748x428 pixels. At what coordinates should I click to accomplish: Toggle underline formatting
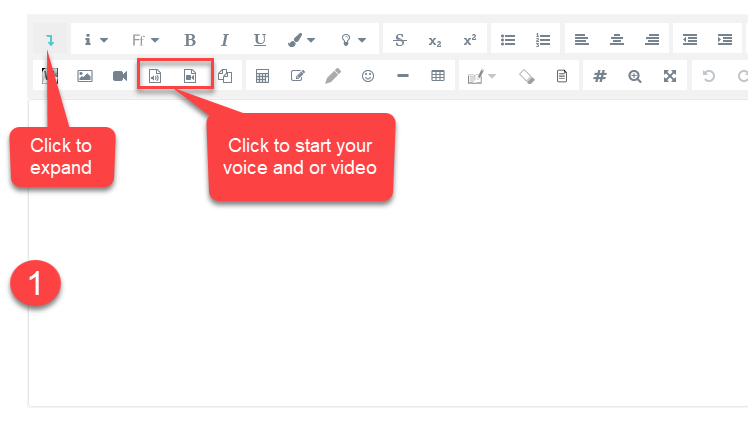click(260, 40)
